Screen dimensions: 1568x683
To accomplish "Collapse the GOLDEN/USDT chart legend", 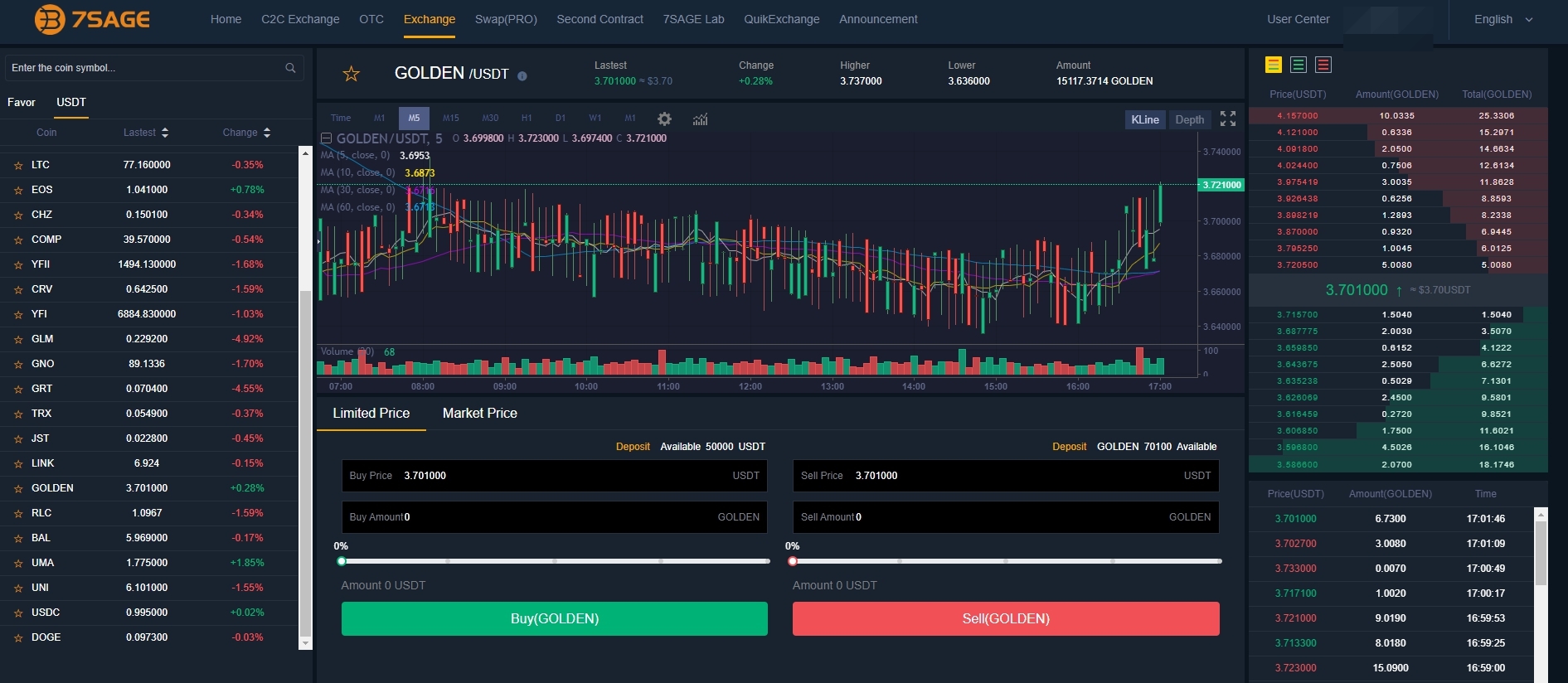I will point(326,138).
